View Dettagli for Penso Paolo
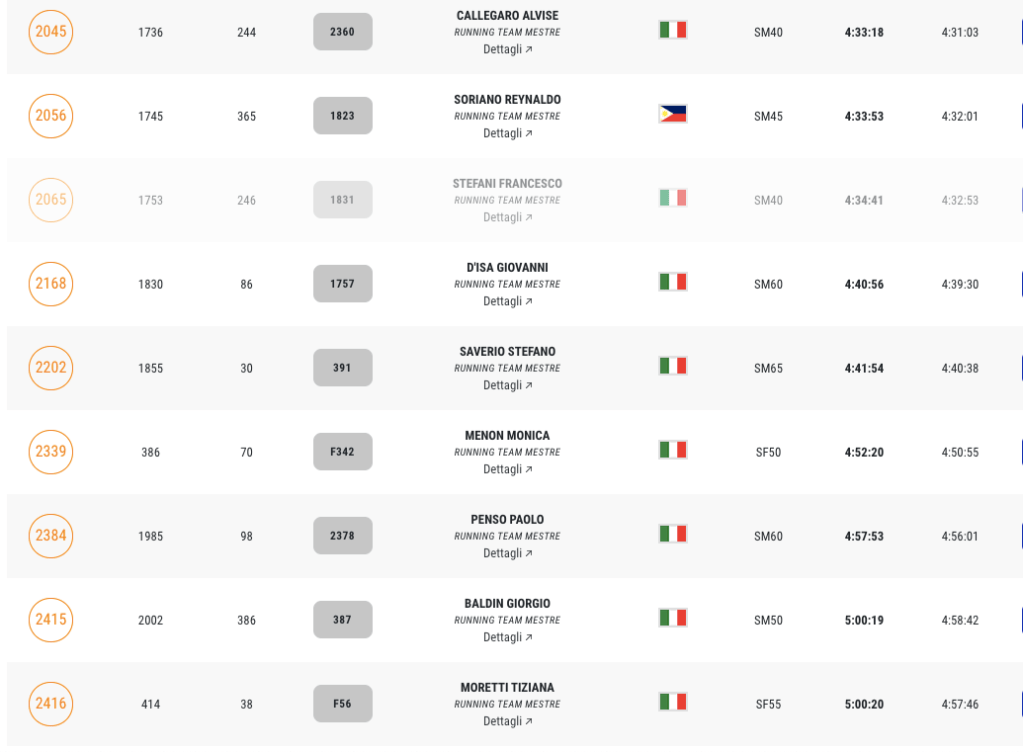1023x752 pixels. (x=508, y=553)
